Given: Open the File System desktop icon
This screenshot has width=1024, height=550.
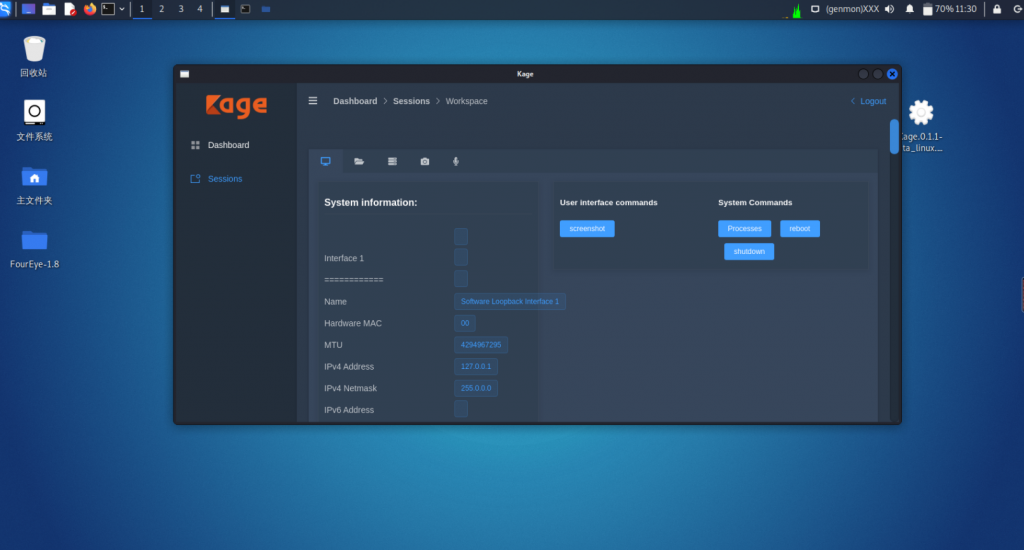Looking at the screenshot, I should tap(34, 120).
